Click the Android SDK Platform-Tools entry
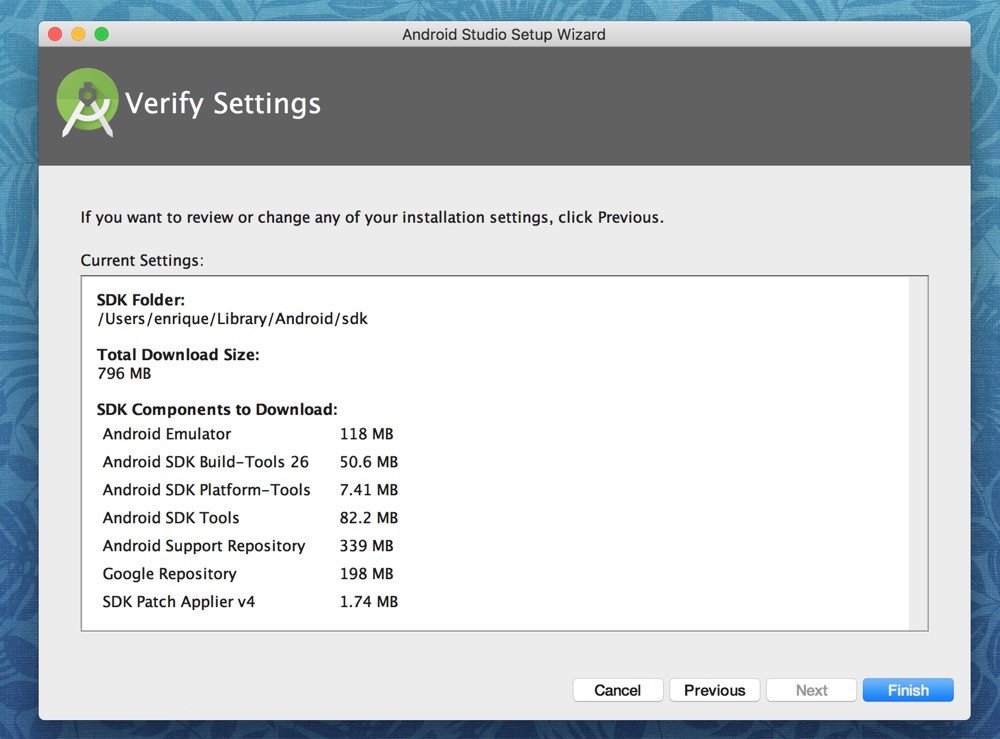This screenshot has height=739, width=1000. pos(206,490)
